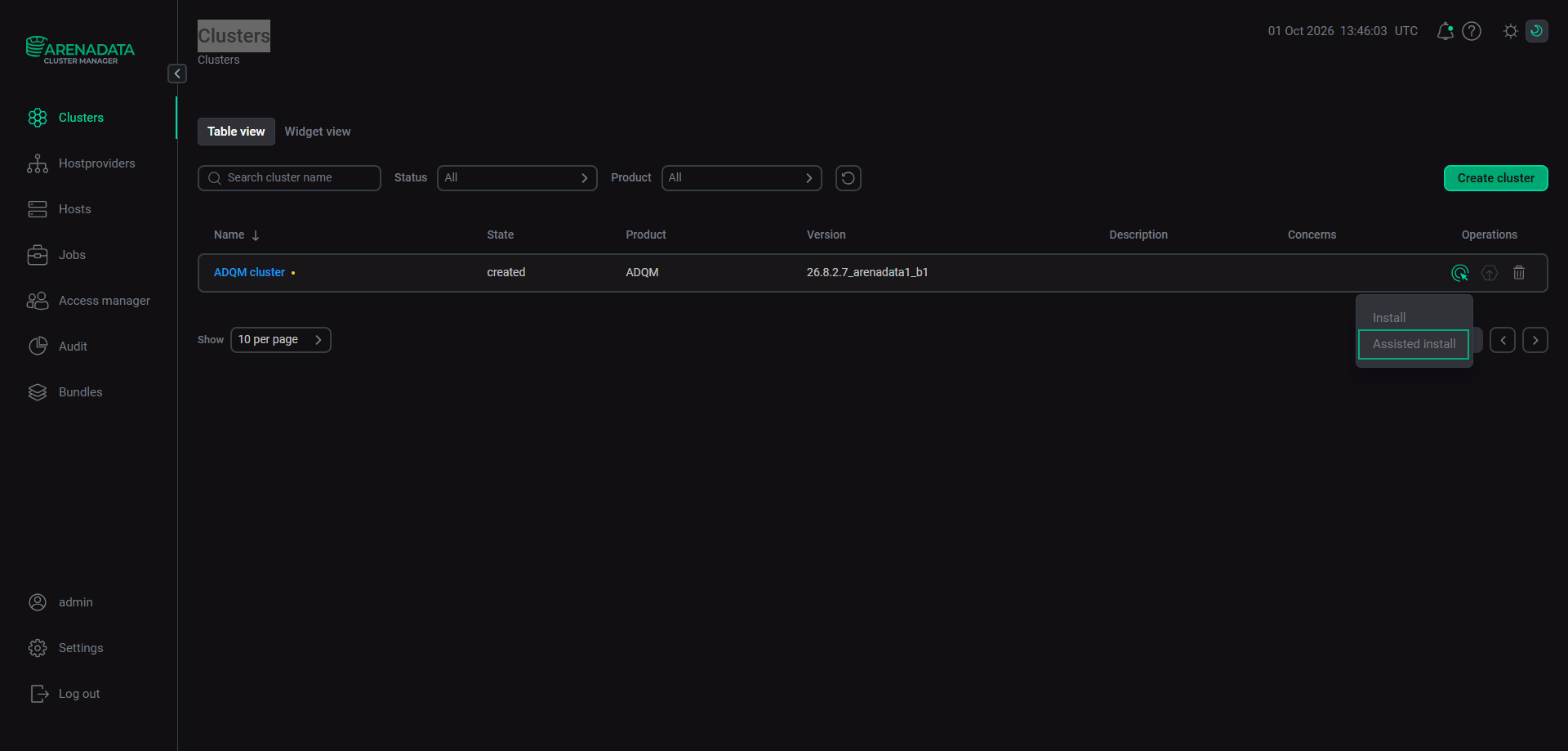Open the Audit page

click(57, 346)
